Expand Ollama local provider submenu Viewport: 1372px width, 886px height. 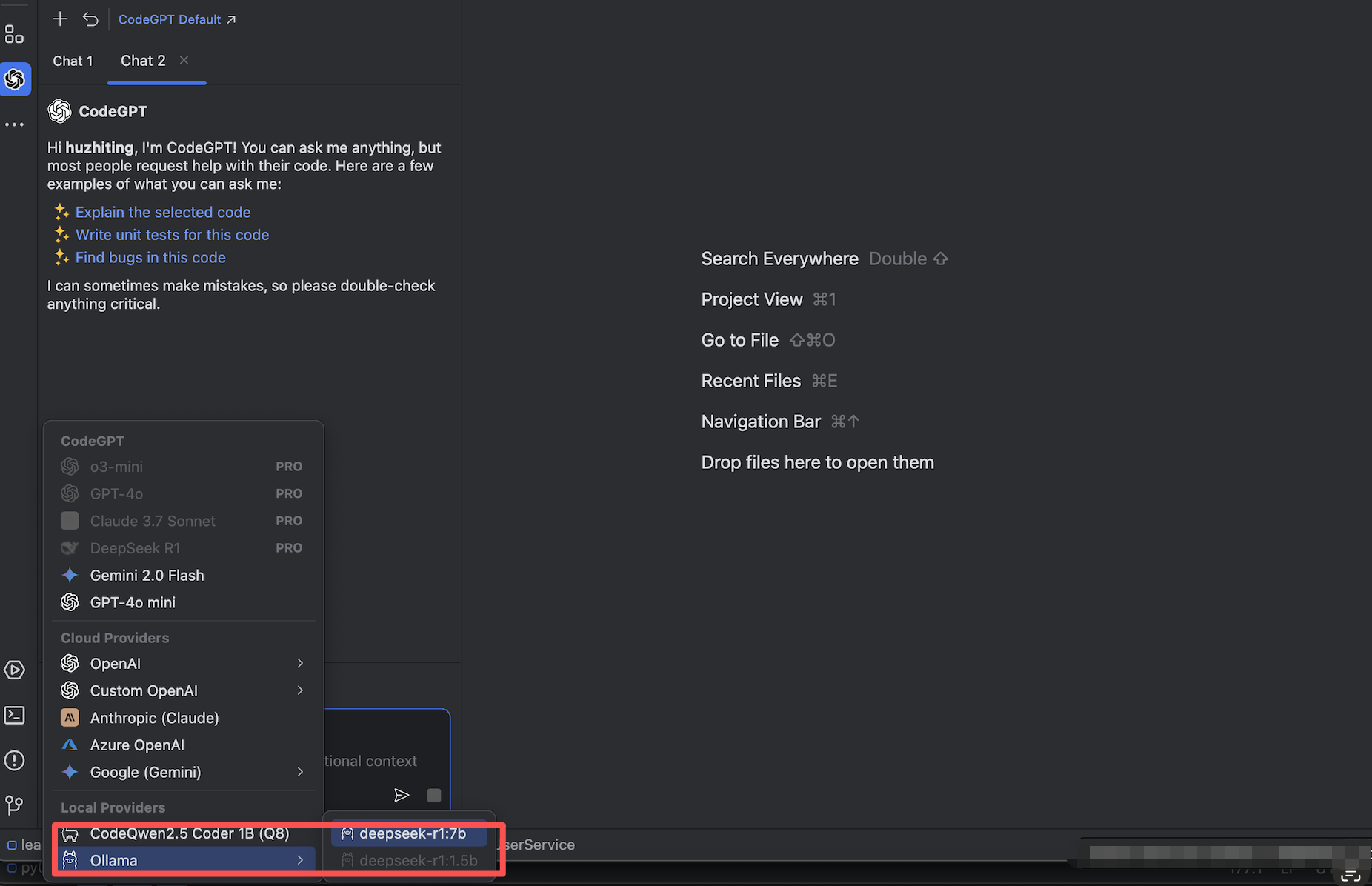[x=183, y=860]
